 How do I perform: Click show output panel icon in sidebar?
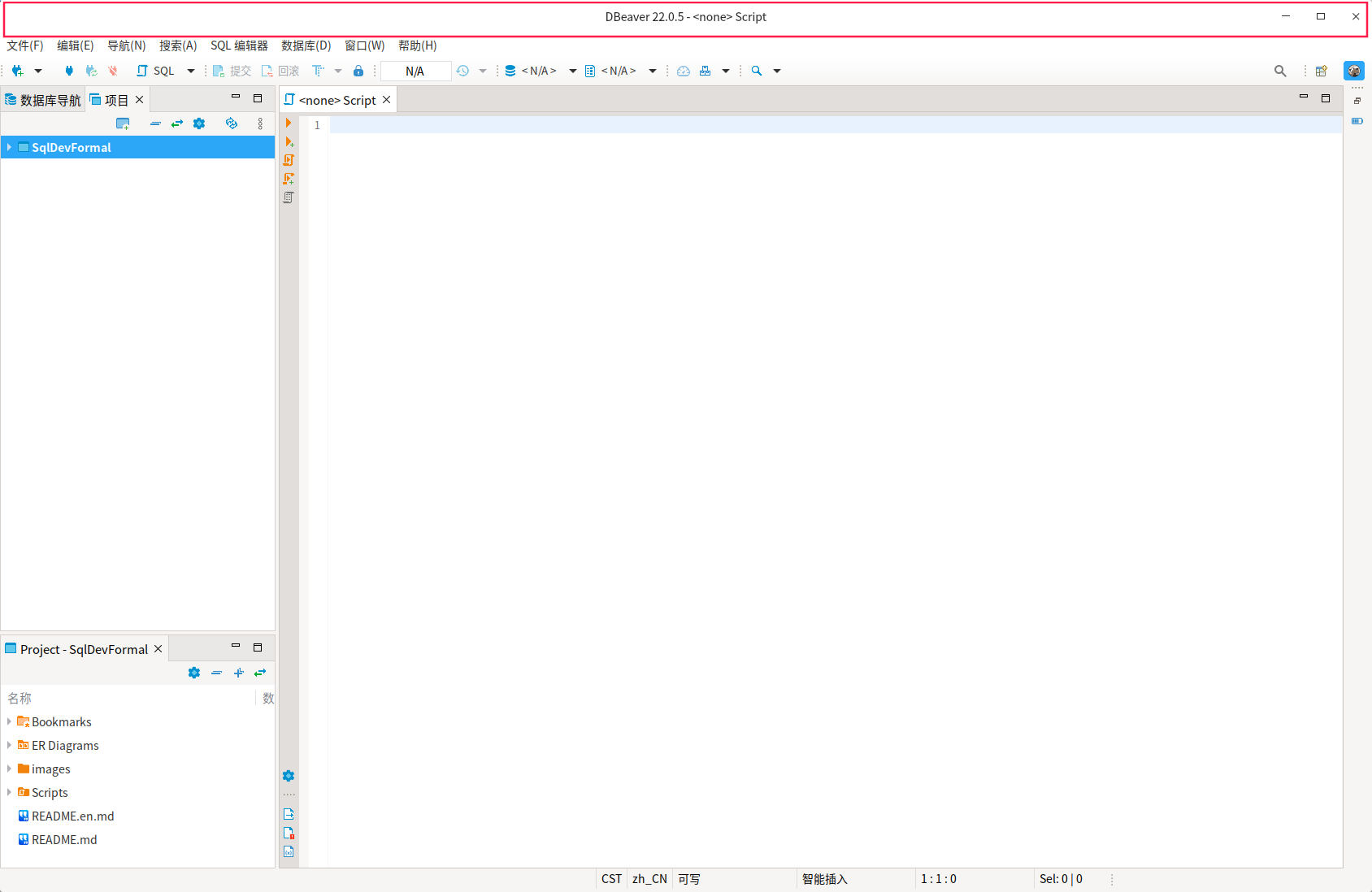click(x=289, y=814)
